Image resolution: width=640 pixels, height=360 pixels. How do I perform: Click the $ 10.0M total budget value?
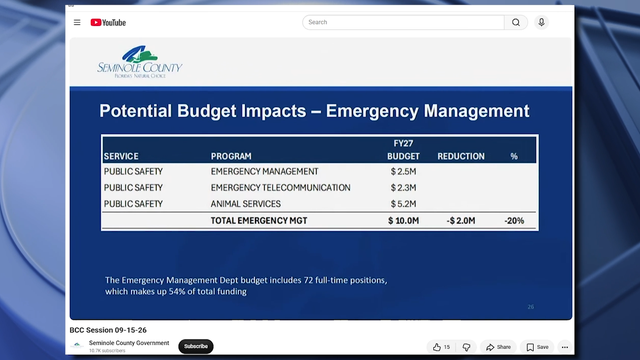pos(403,221)
